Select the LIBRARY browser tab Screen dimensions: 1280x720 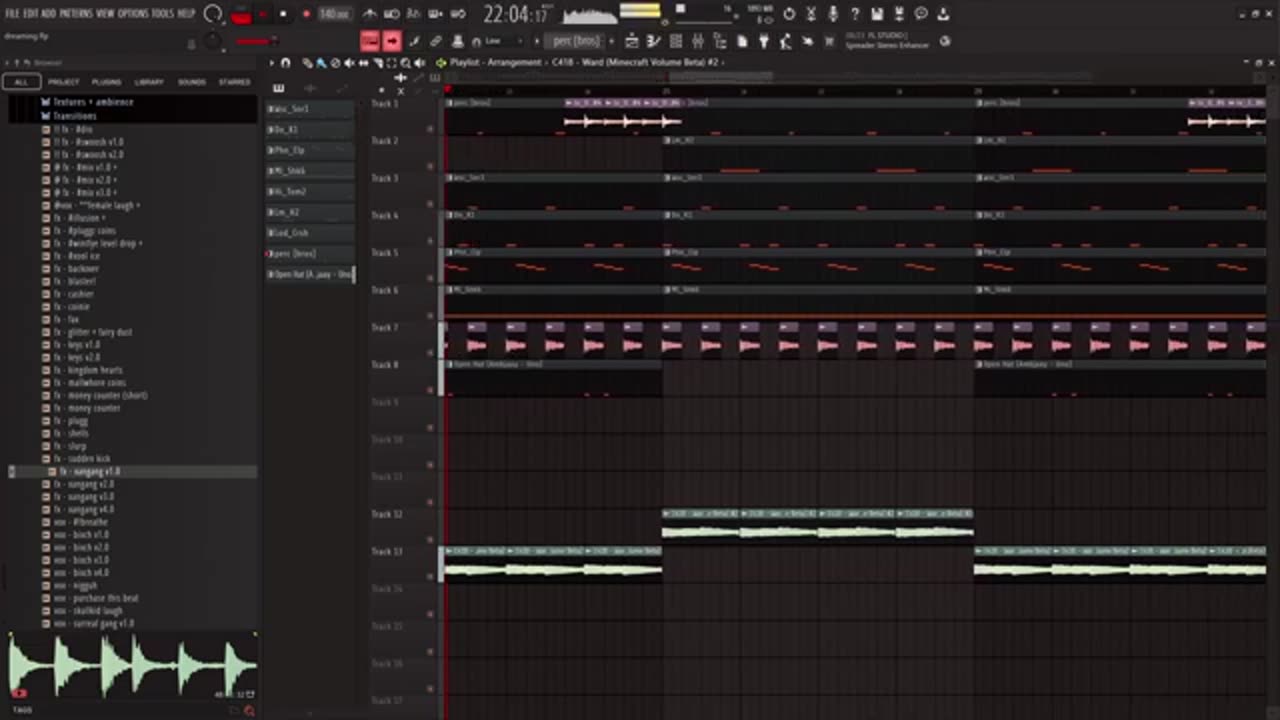point(149,82)
